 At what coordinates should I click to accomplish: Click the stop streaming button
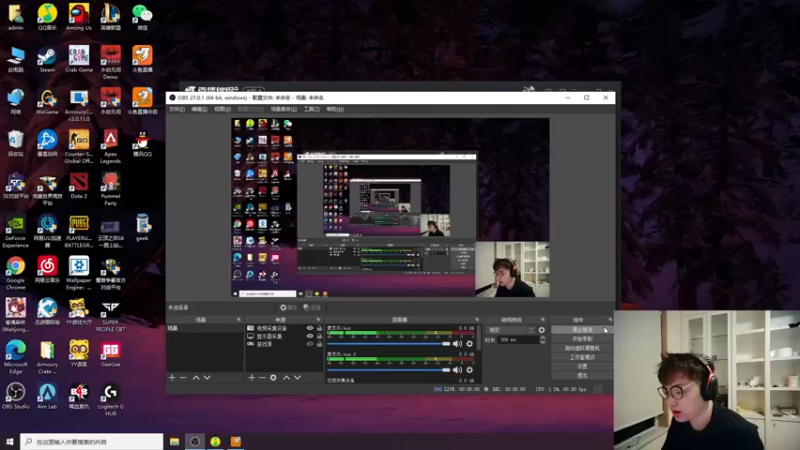coord(582,330)
